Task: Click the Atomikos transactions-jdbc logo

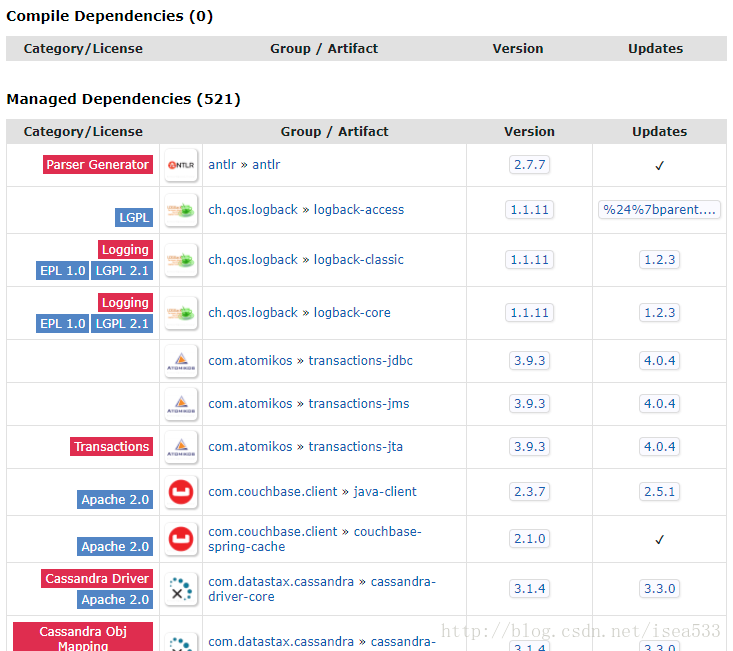Action: tap(181, 361)
